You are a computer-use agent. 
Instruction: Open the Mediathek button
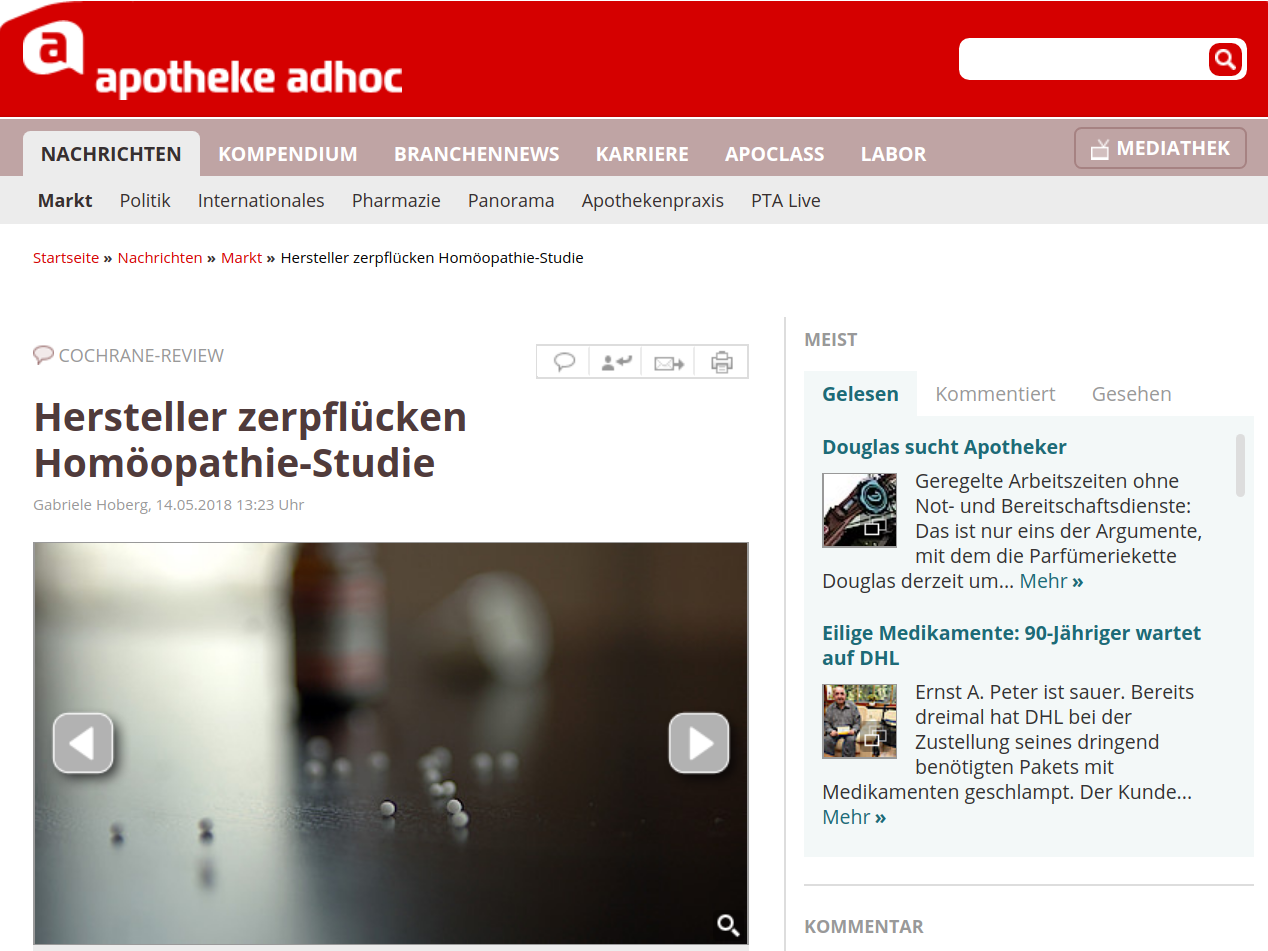point(1160,149)
